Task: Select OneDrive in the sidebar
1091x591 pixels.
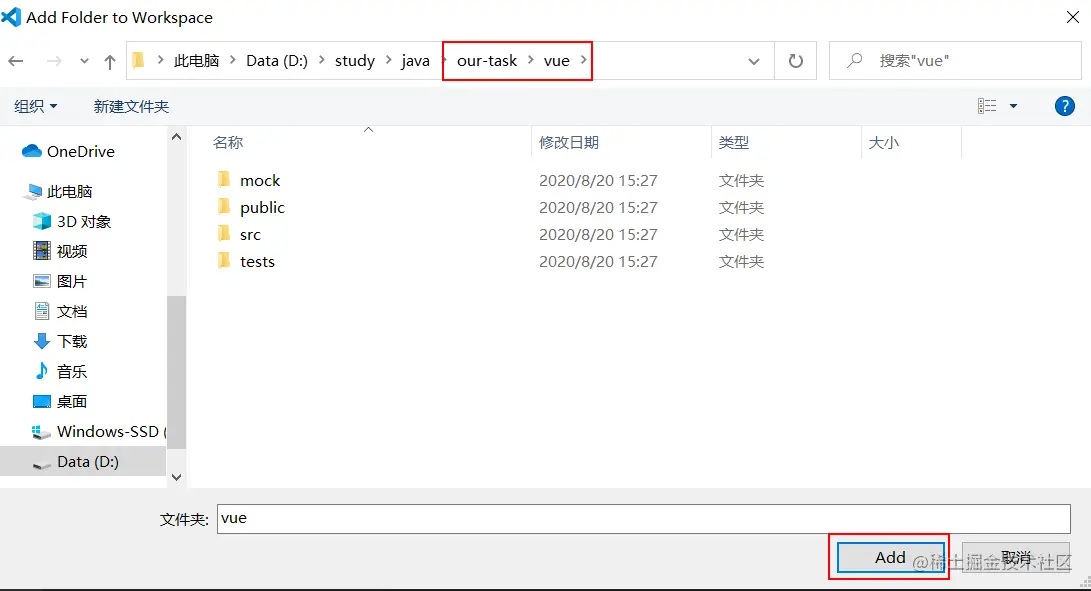Action: (75, 150)
